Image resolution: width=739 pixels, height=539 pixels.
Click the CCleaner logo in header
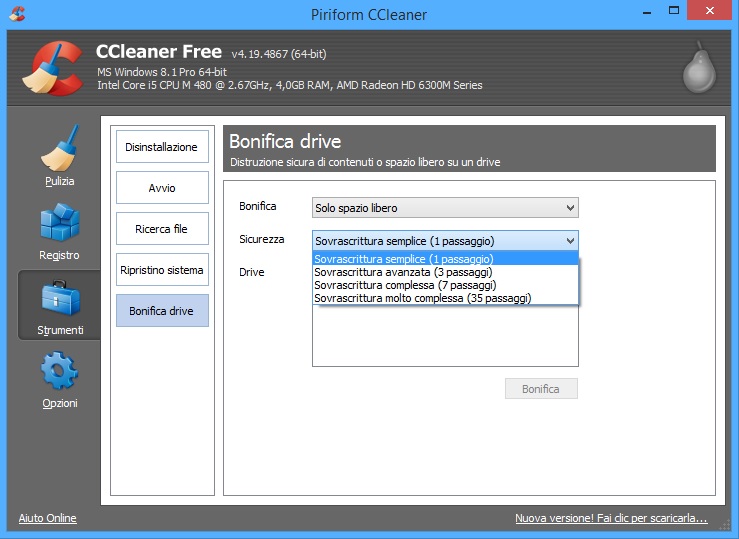click(53, 68)
